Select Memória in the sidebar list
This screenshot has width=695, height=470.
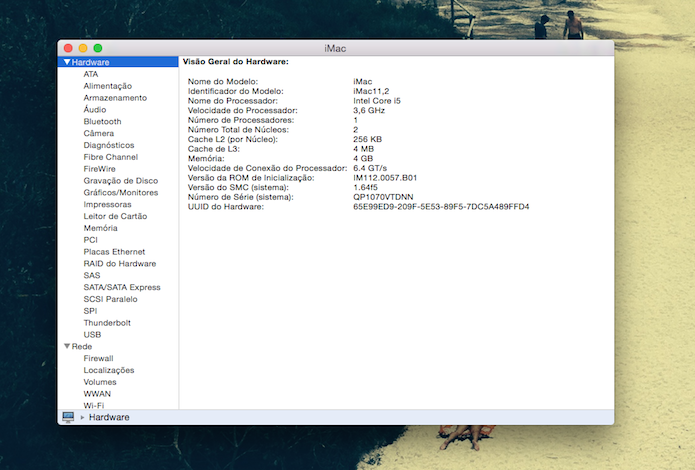click(101, 228)
